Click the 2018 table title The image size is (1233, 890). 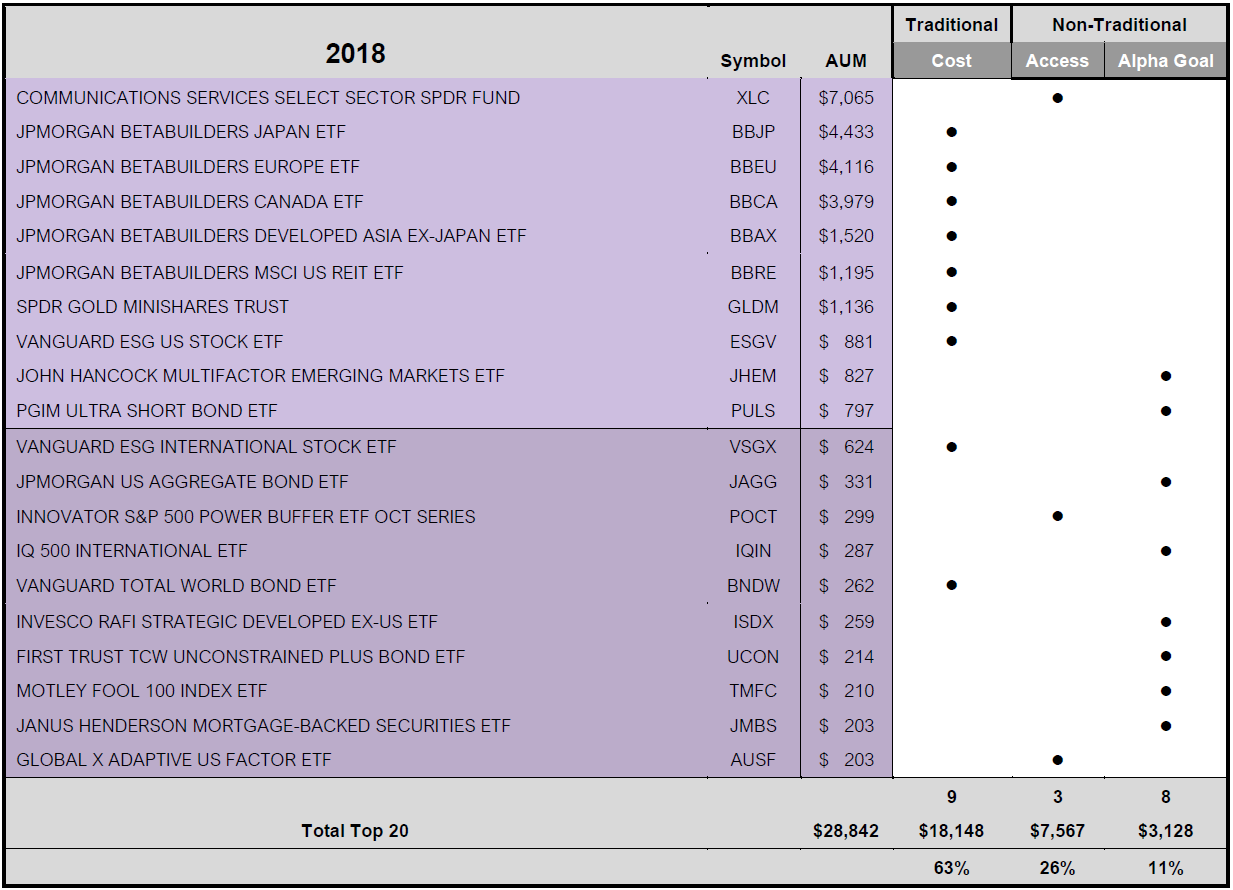355,54
